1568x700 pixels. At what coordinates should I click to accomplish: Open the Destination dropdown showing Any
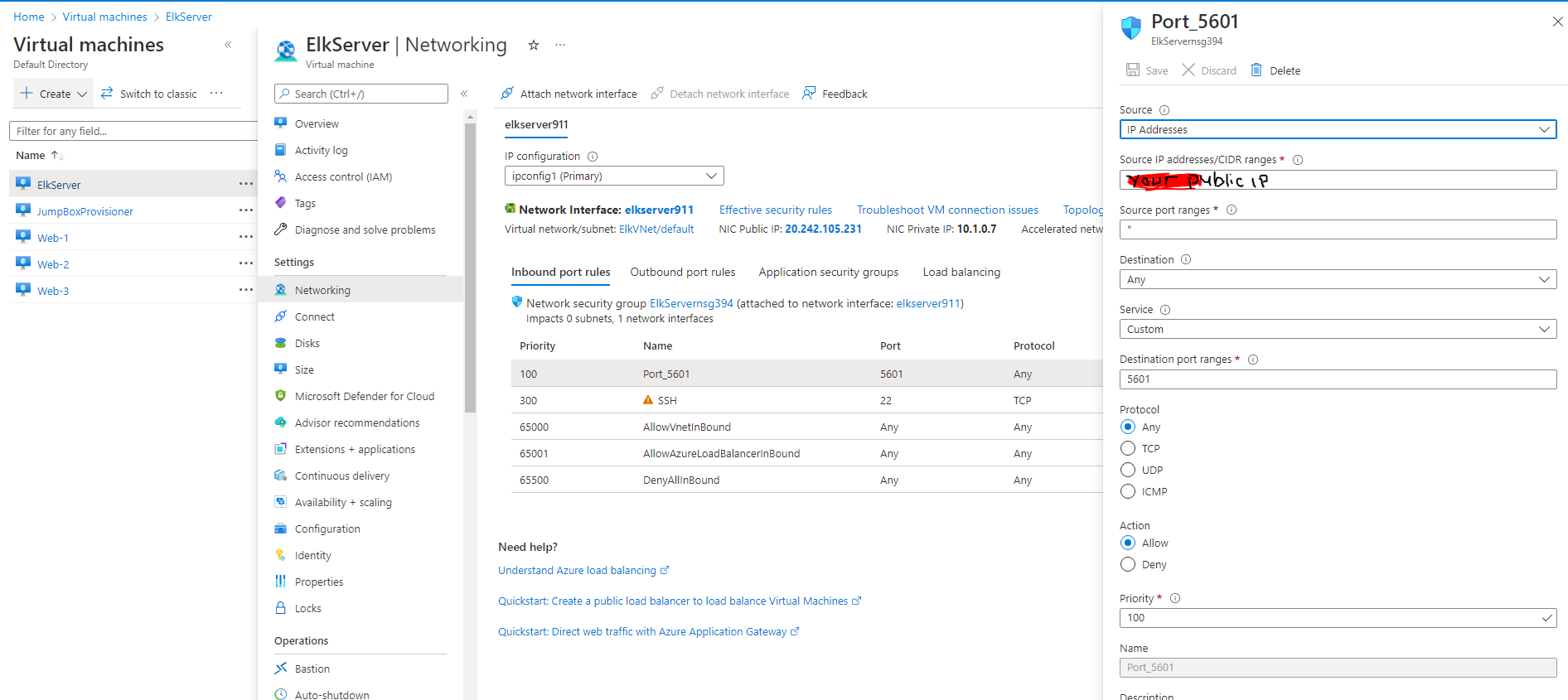1338,279
